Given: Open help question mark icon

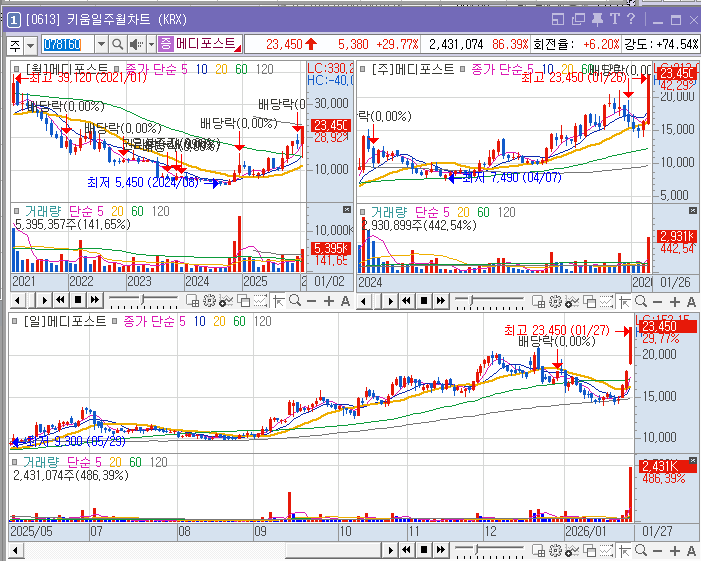Looking at the screenshot, I should (x=631, y=19).
